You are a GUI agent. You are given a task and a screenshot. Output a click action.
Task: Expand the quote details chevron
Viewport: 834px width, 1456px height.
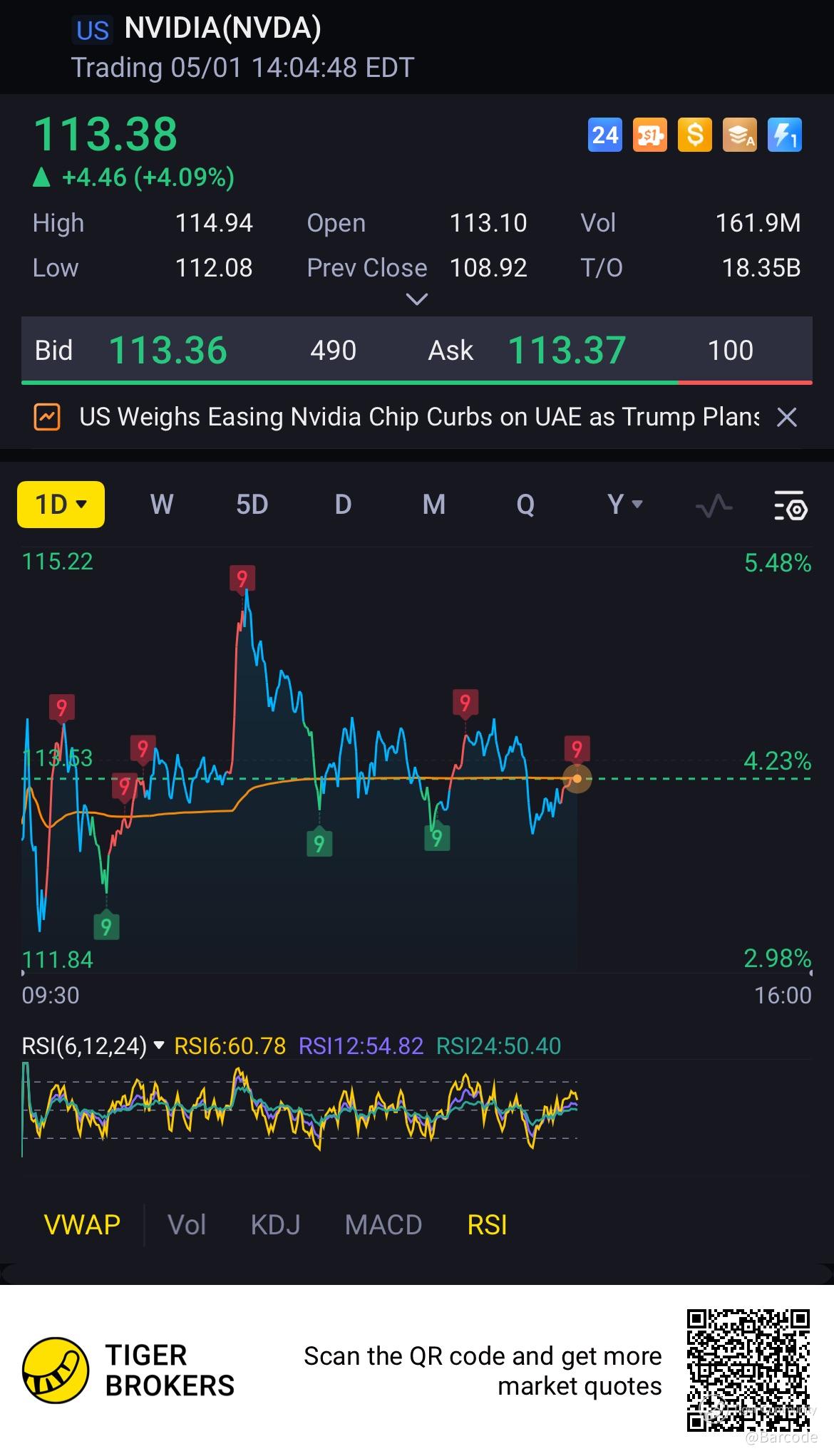point(416,299)
